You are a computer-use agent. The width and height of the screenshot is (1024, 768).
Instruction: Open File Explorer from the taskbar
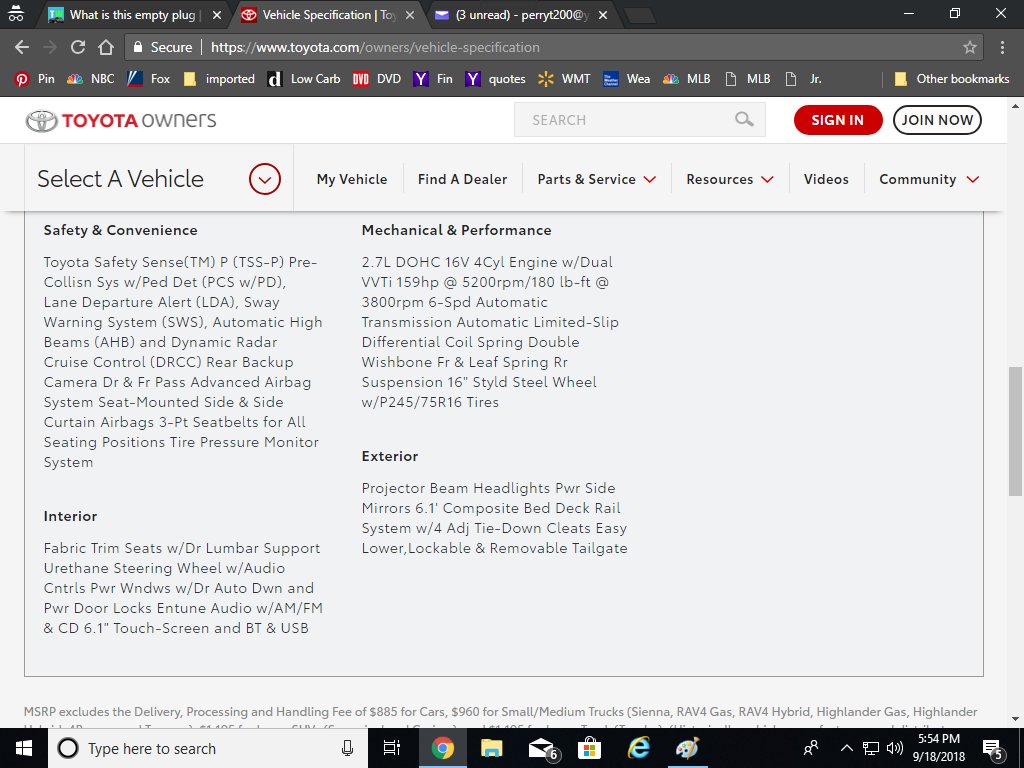pos(491,748)
